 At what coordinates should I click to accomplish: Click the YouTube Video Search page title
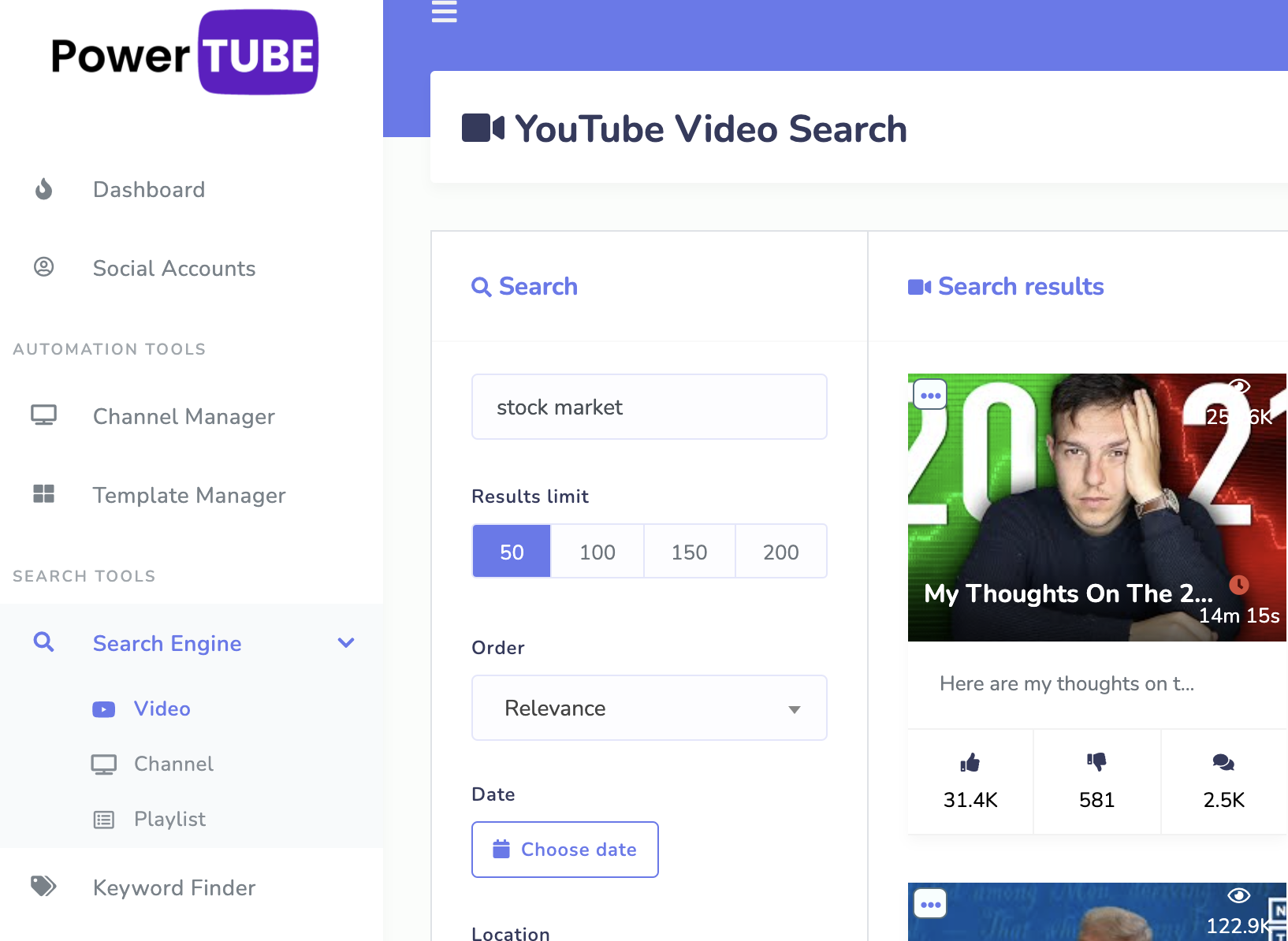711,128
